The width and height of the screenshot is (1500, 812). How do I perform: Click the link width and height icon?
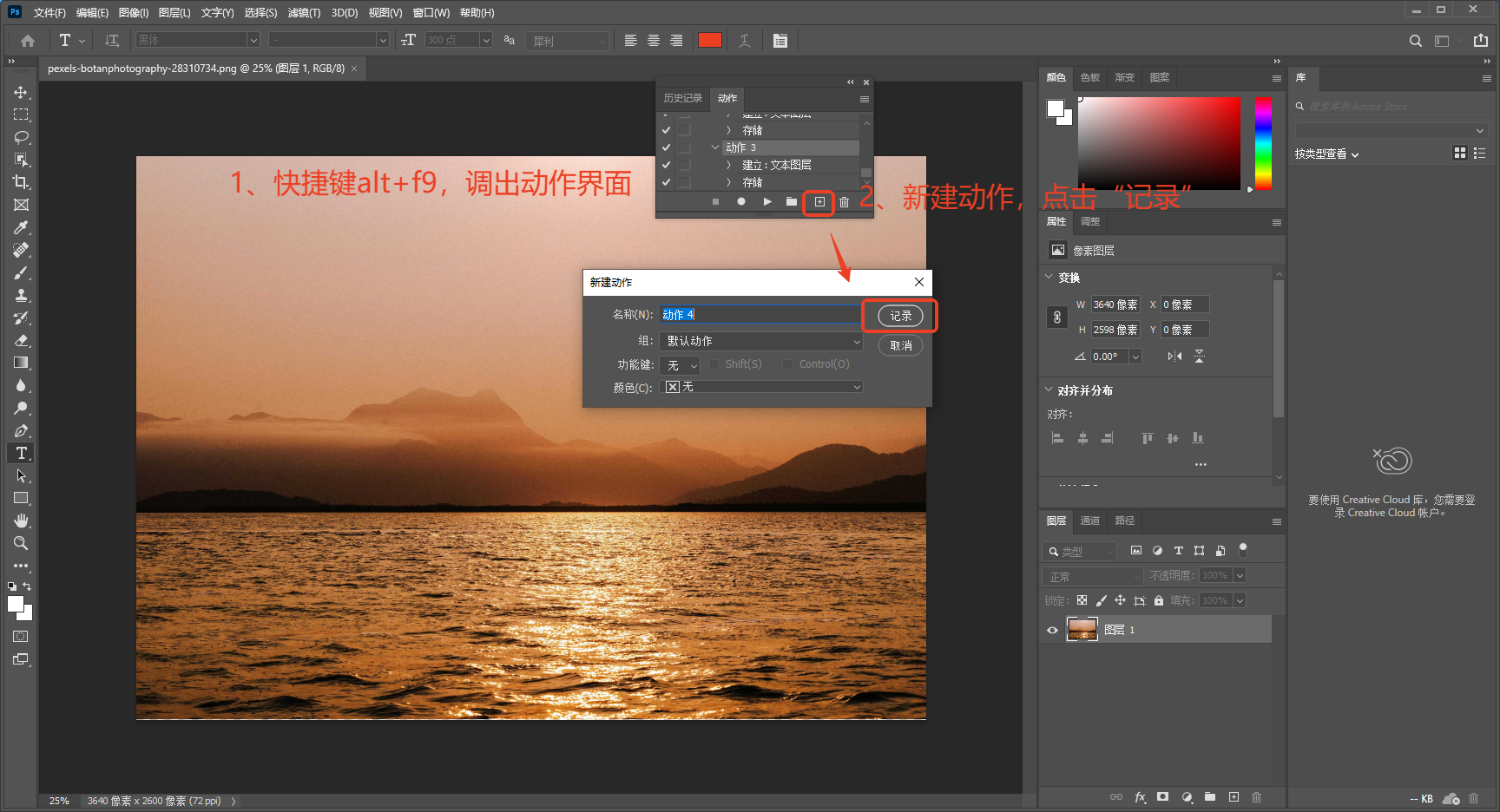[x=1056, y=318]
